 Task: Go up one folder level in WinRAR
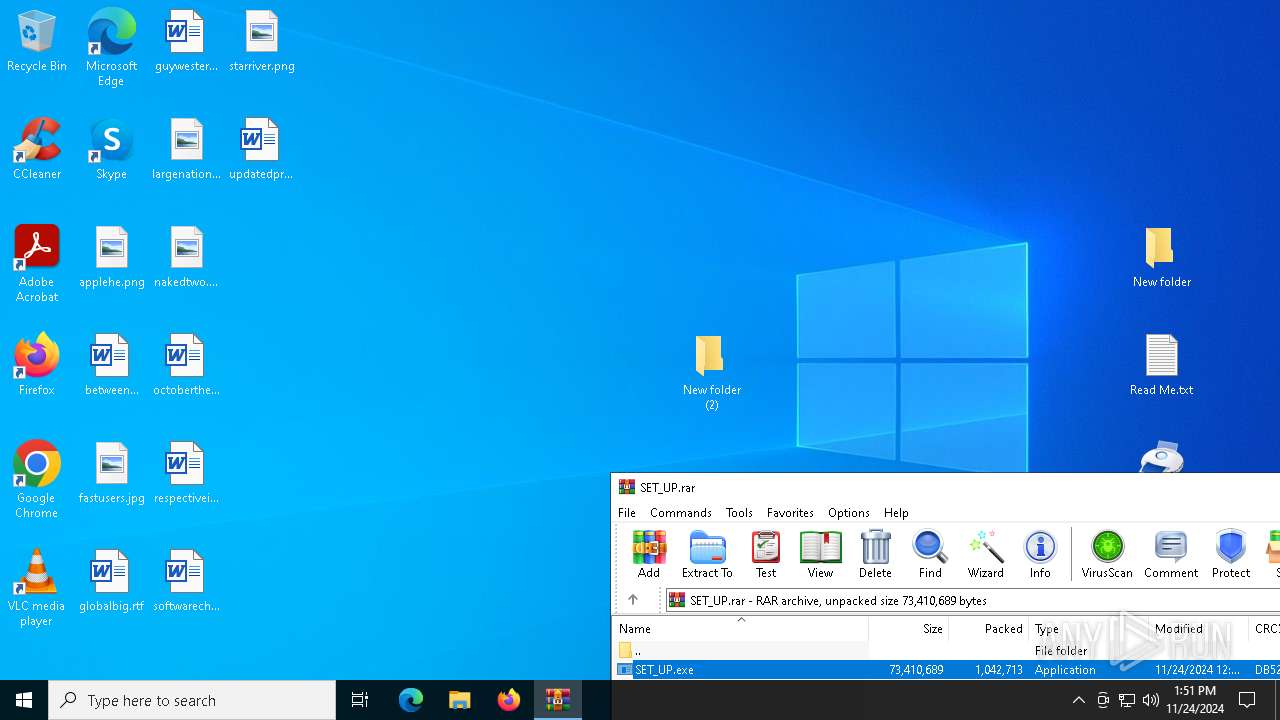point(633,600)
